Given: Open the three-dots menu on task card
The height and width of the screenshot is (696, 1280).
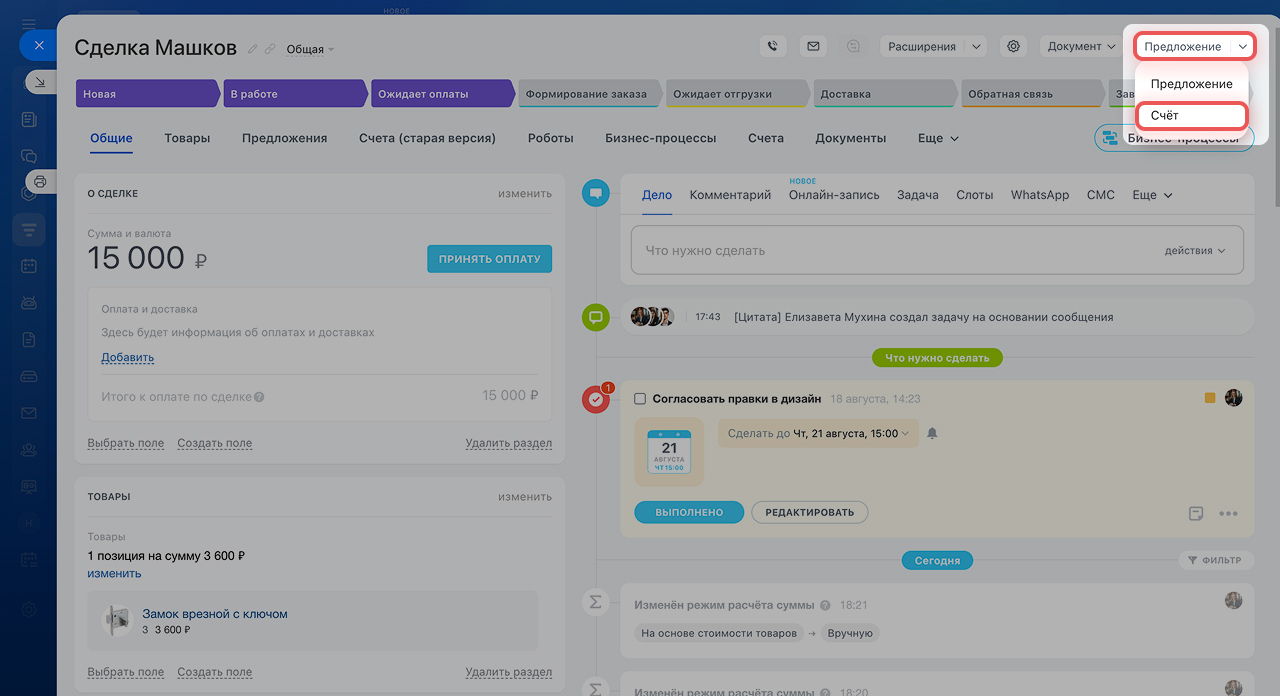Looking at the screenshot, I should tap(1228, 513).
